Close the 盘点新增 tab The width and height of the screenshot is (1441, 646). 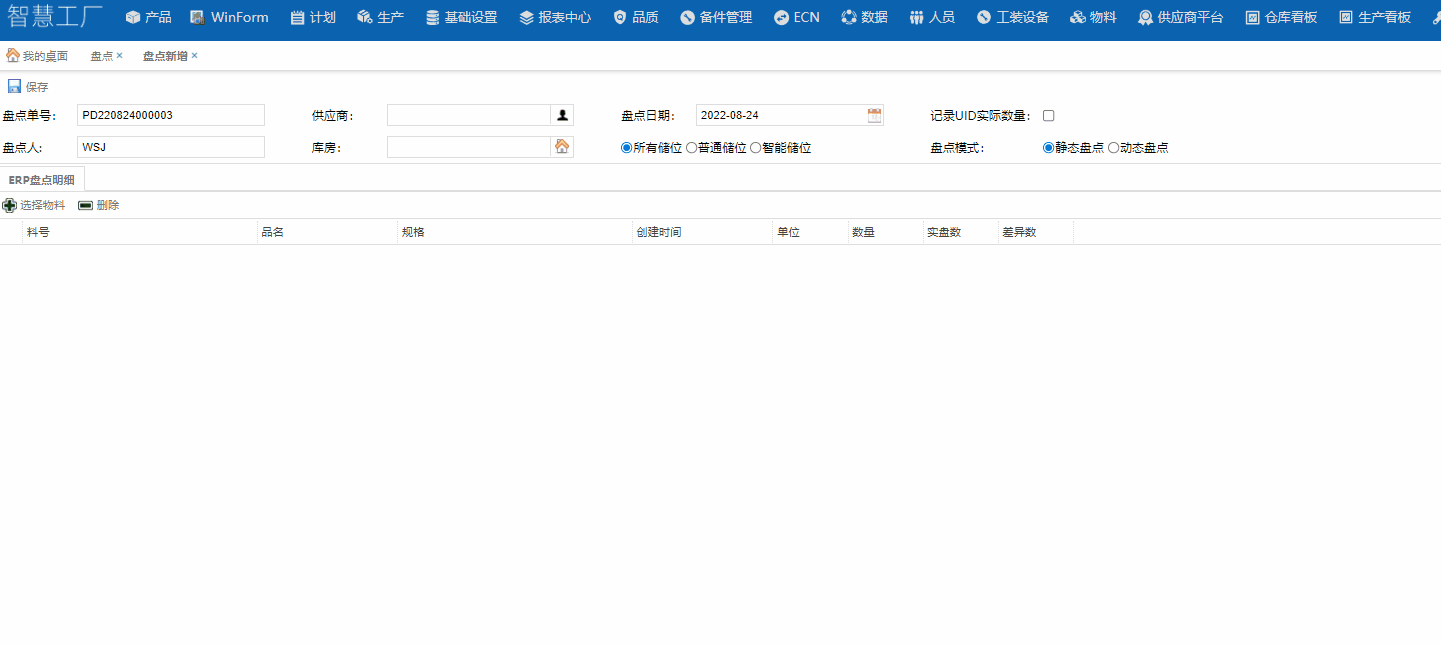click(x=195, y=56)
